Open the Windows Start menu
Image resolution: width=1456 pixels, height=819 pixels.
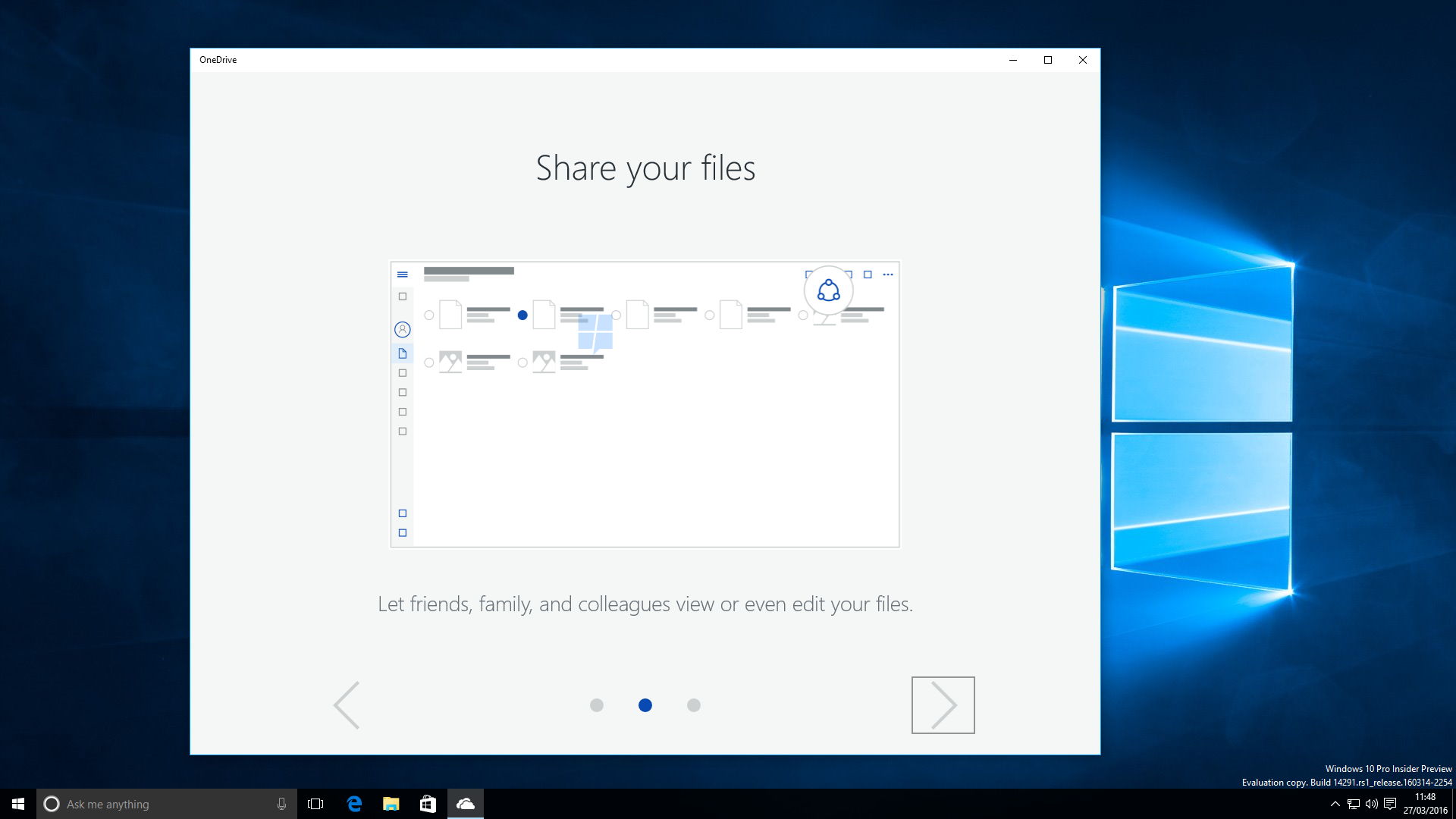tap(18, 804)
